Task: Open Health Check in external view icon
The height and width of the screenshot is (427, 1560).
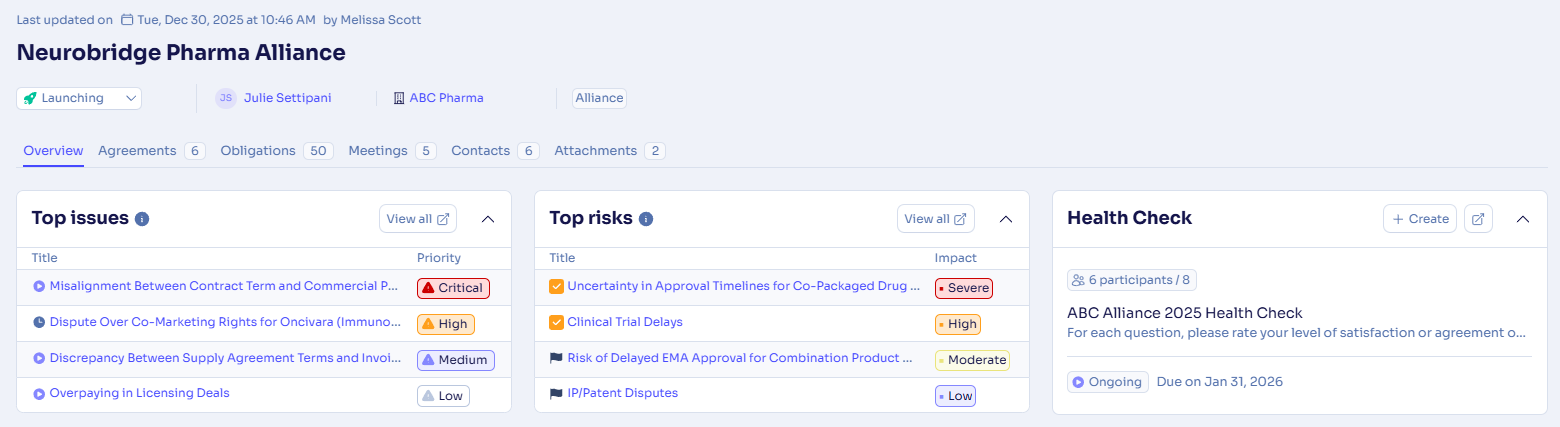Action: [x=1478, y=219]
